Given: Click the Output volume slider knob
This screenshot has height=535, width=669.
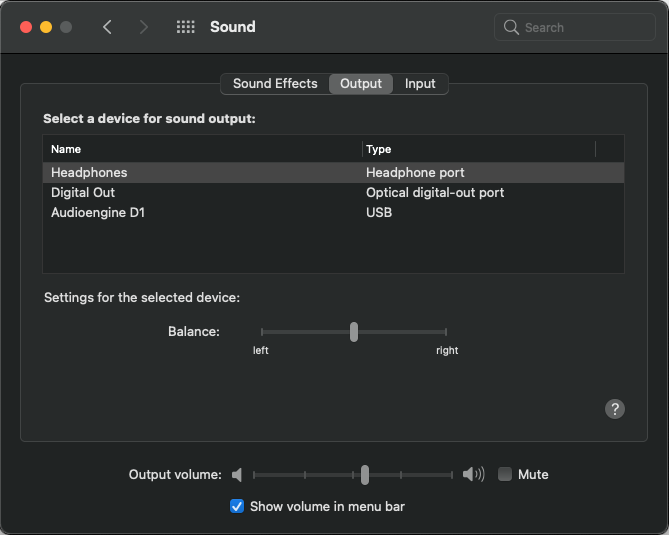Looking at the screenshot, I should [x=365, y=475].
